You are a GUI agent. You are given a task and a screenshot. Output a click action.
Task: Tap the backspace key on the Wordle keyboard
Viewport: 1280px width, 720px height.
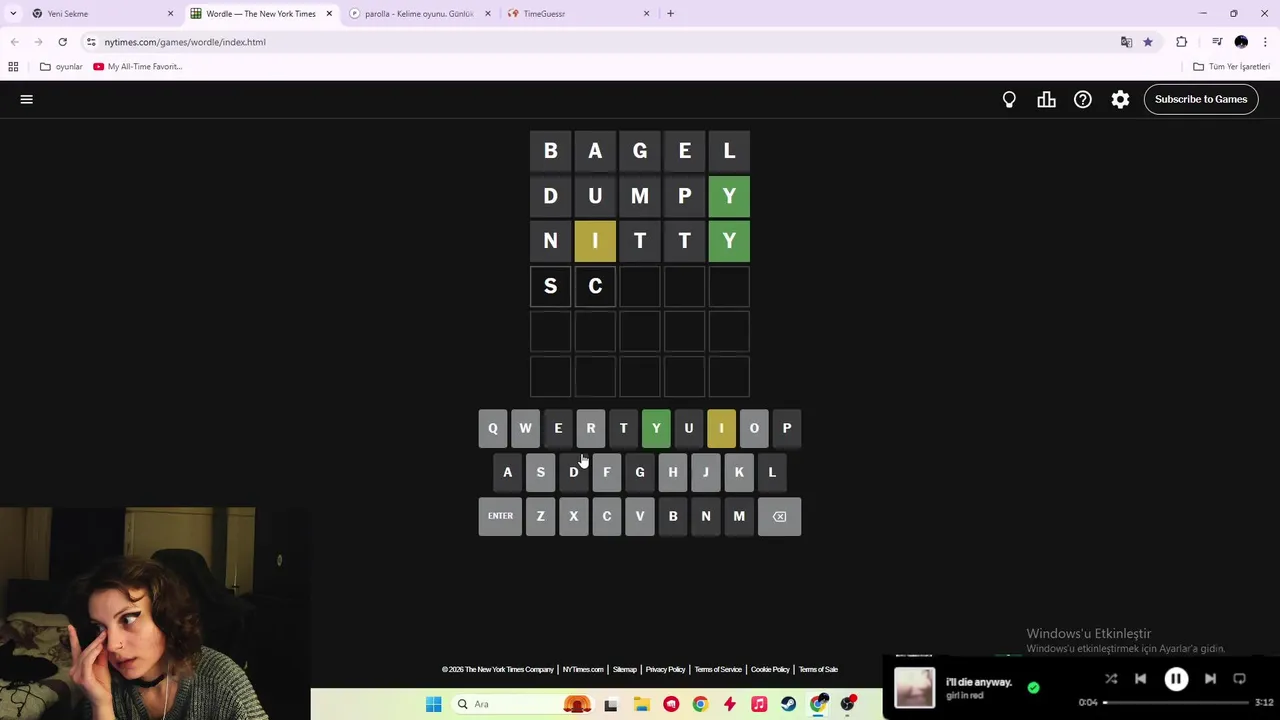click(779, 516)
